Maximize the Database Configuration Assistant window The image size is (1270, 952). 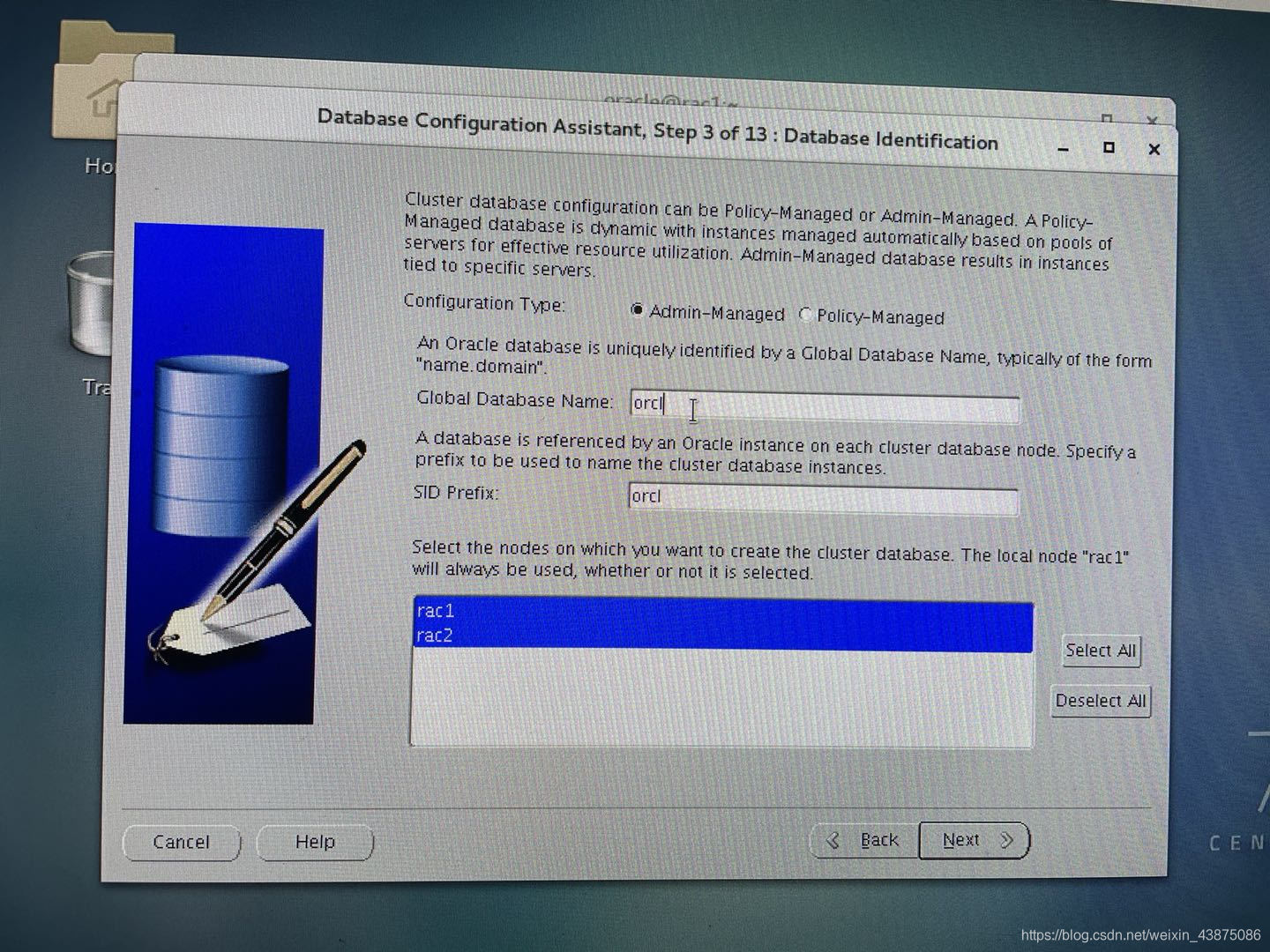pyautogui.click(x=1109, y=147)
